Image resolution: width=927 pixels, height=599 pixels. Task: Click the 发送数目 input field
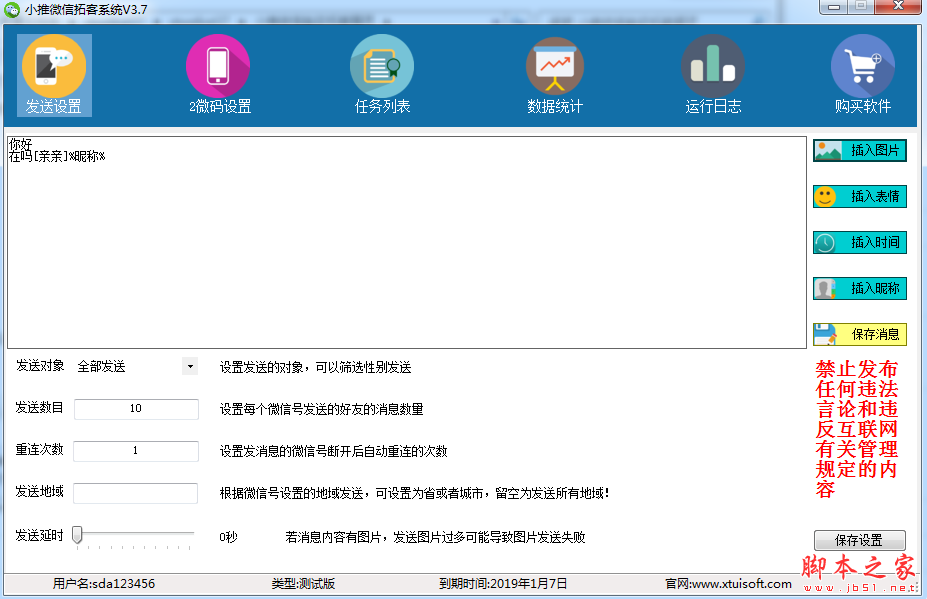(x=136, y=409)
